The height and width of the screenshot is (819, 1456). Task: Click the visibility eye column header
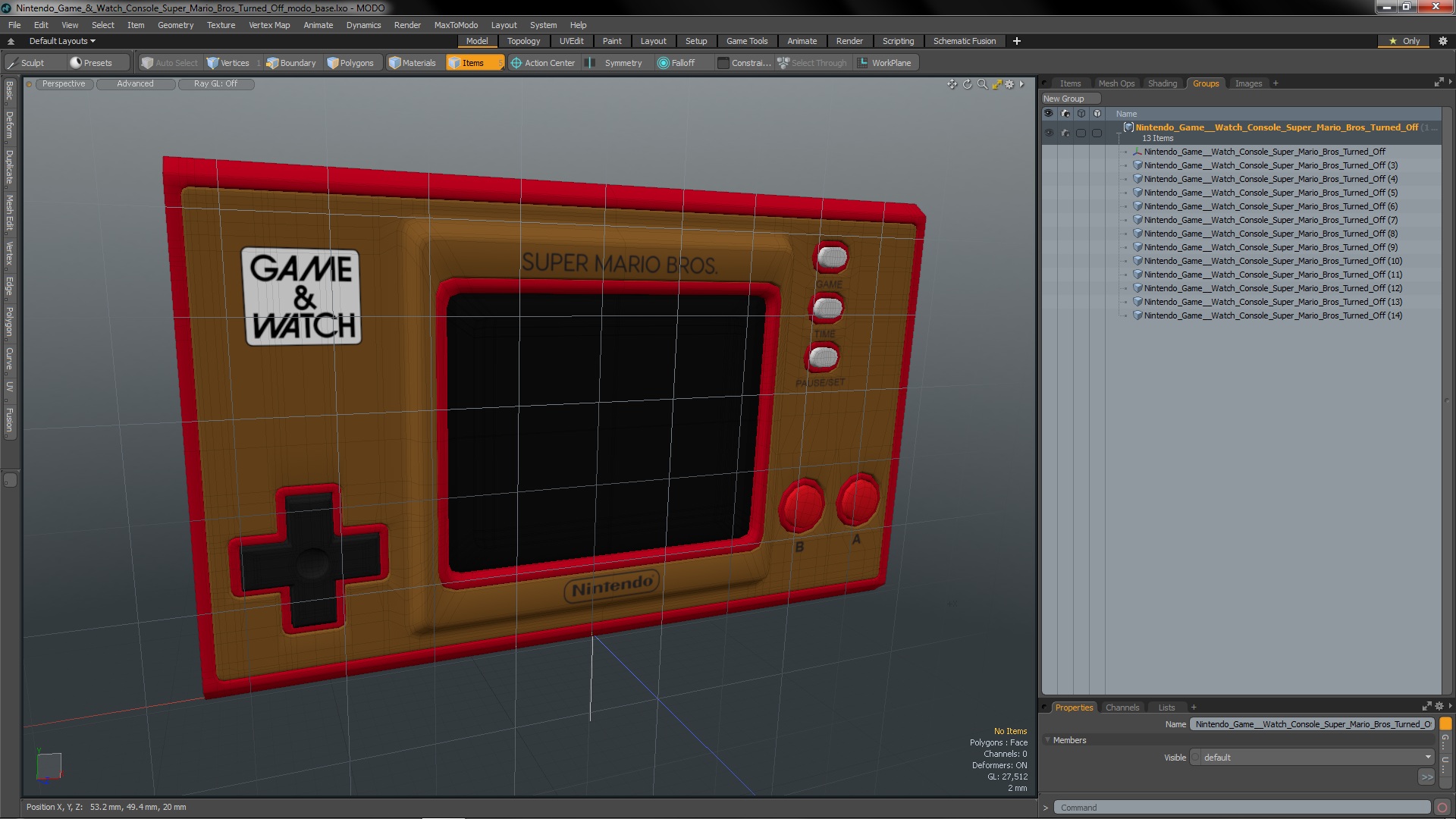click(1049, 114)
